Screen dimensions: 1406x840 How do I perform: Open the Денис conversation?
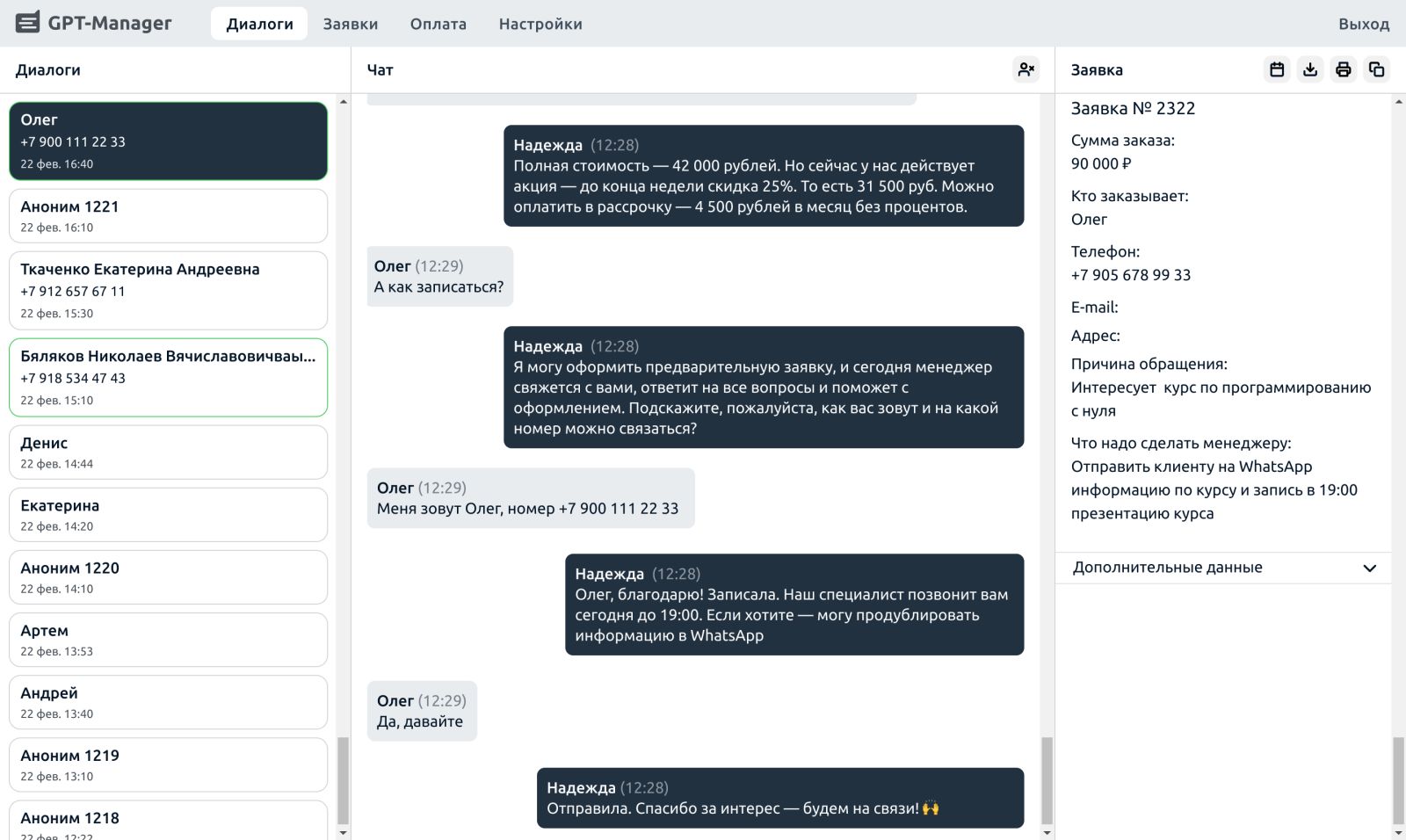coord(168,453)
